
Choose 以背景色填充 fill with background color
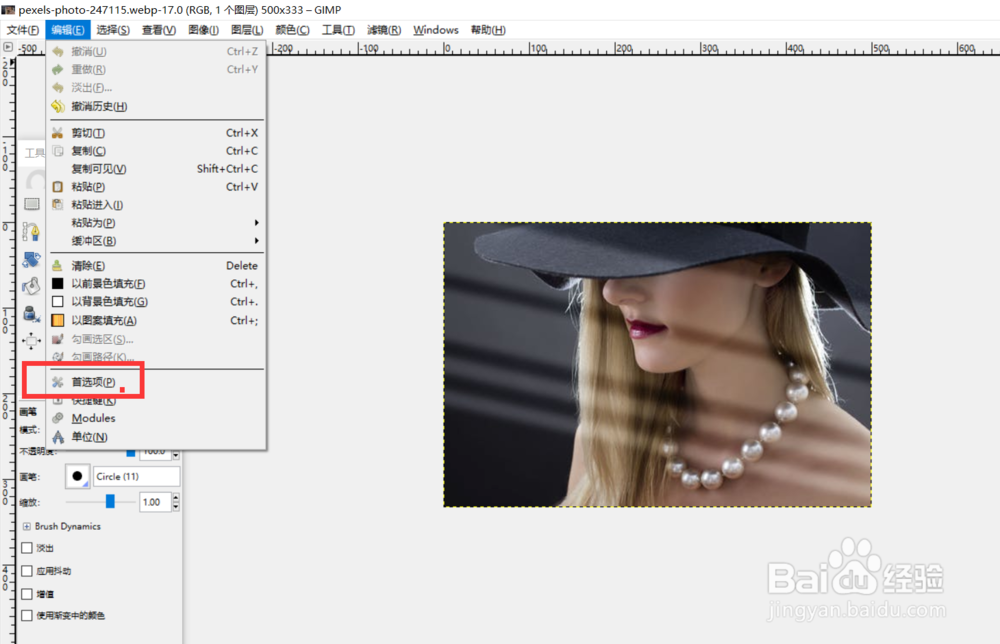(x=157, y=302)
